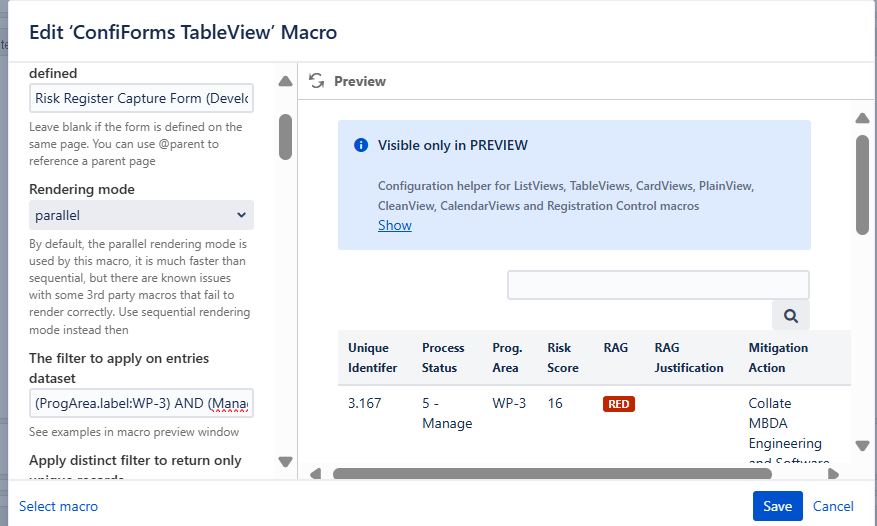Click the Prog. Area column header
Image resolution: width=877 pixels, height=526 pixels.
(x=507, y=358)
